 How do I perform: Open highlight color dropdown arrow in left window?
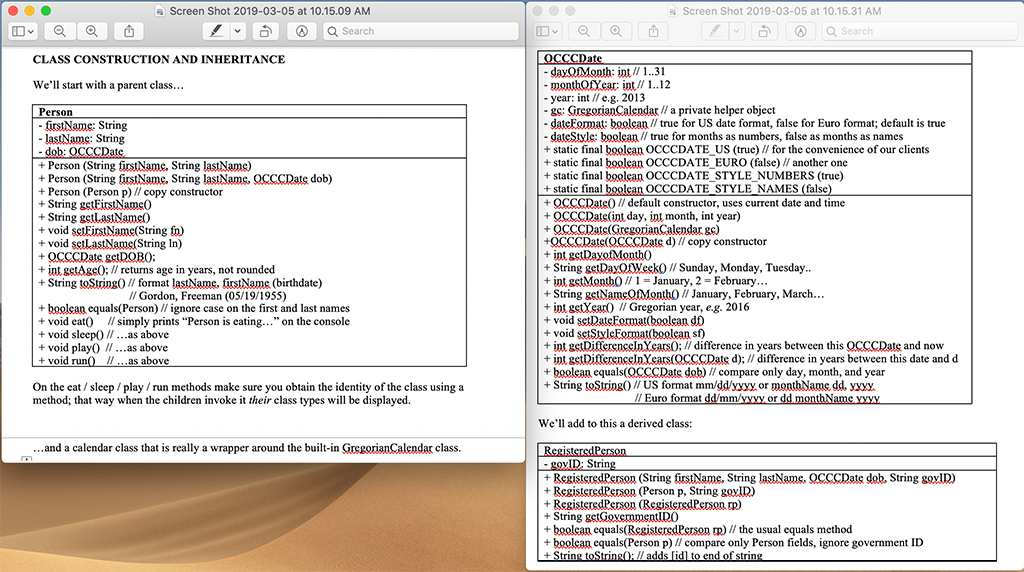[x=238, y=31]
